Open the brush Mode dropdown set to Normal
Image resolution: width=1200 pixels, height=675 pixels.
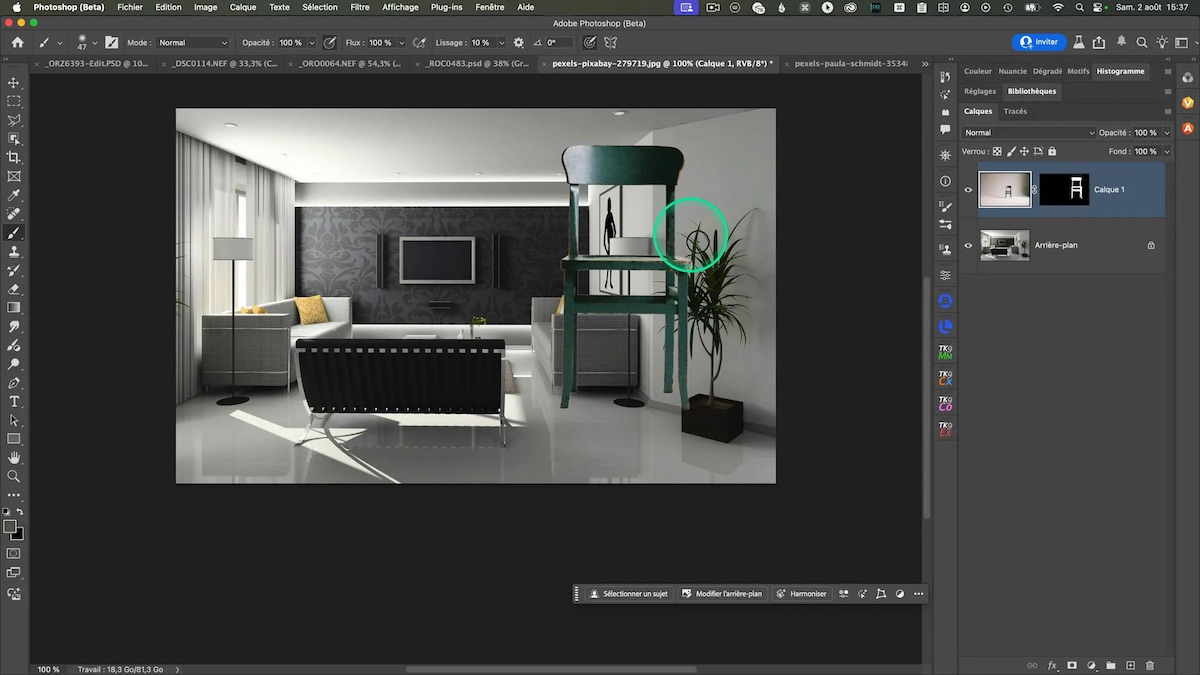click(193, 43)
